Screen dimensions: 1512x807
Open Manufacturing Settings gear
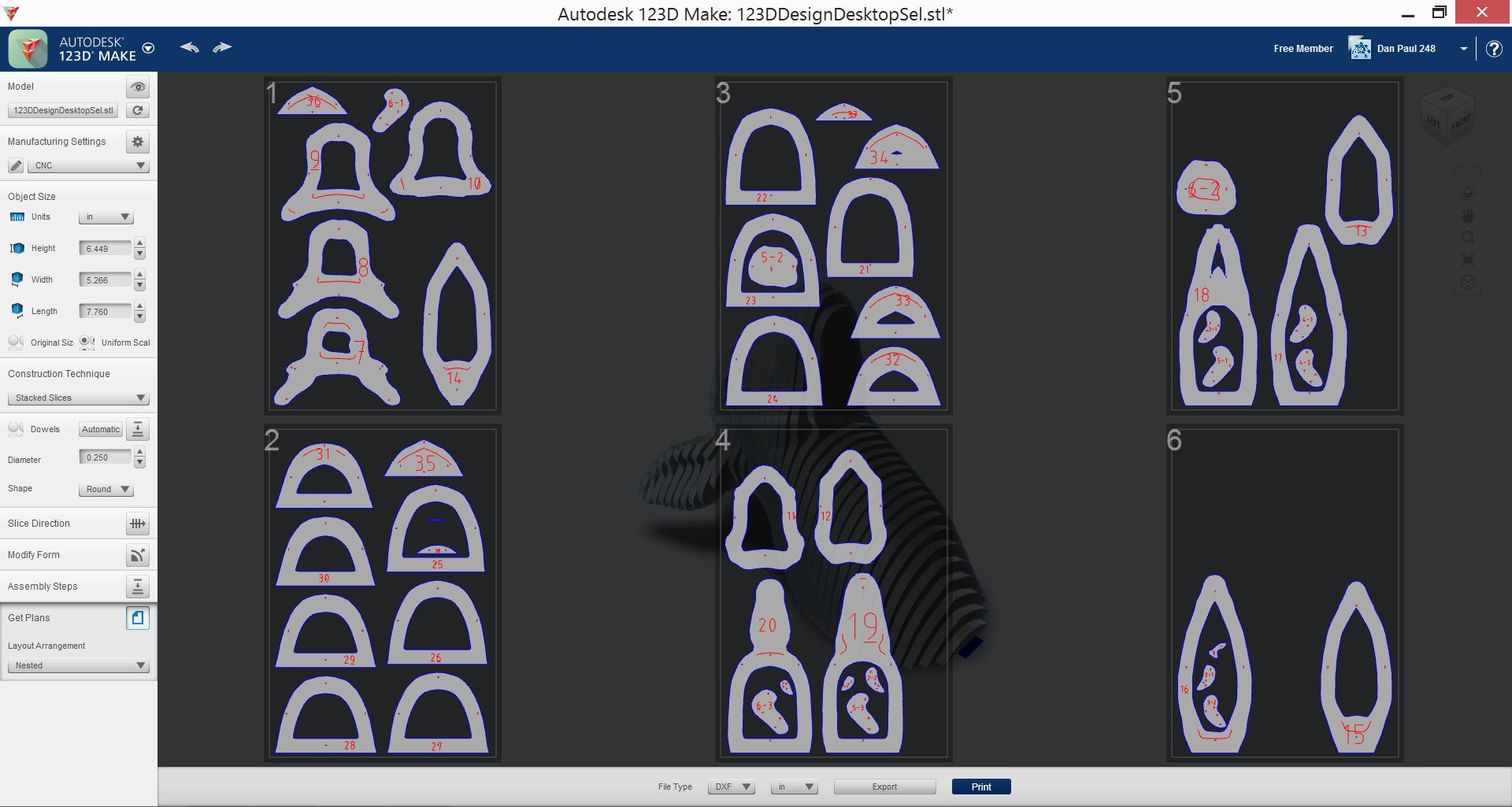coord(138,142)
